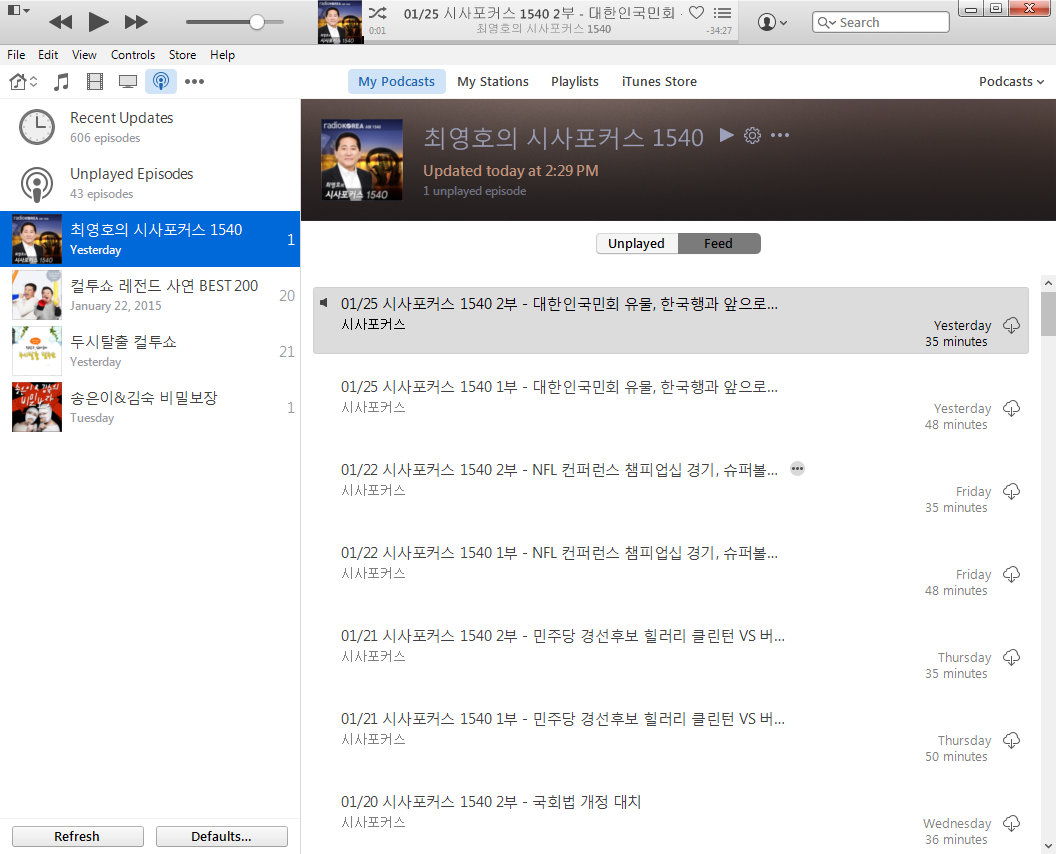Play the podcast from header play icon

pos(726,135)
